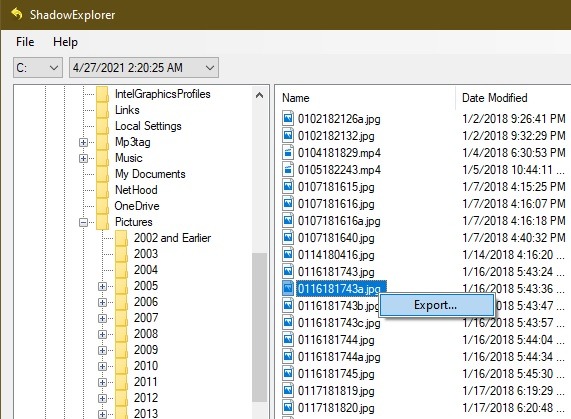Click the ShadowExplorer title bar app icon
The height and width of the screenshot is (419, 571).
pyautogui.click(x=16, y=14)
